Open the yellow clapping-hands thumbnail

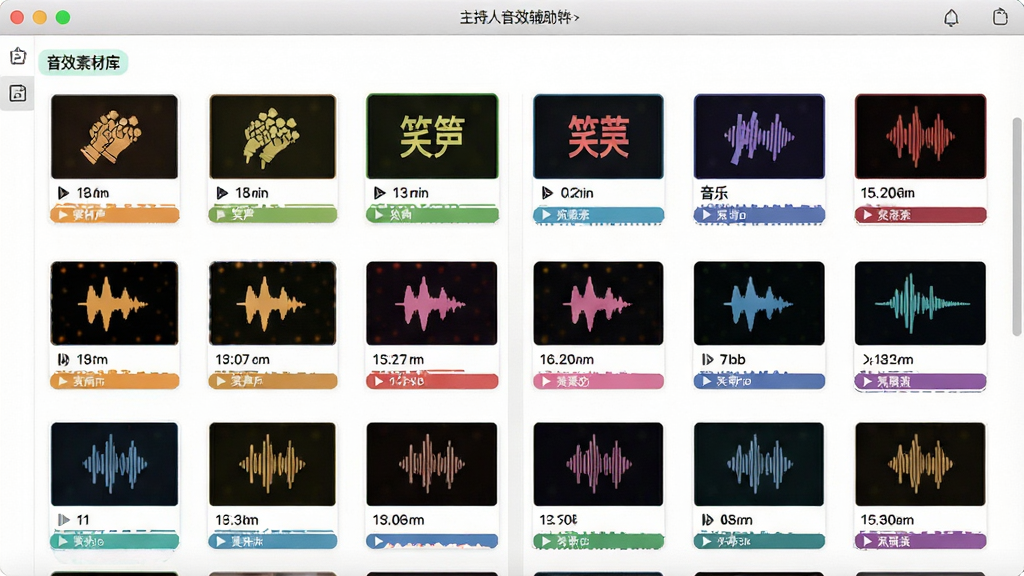pos(272,136)
